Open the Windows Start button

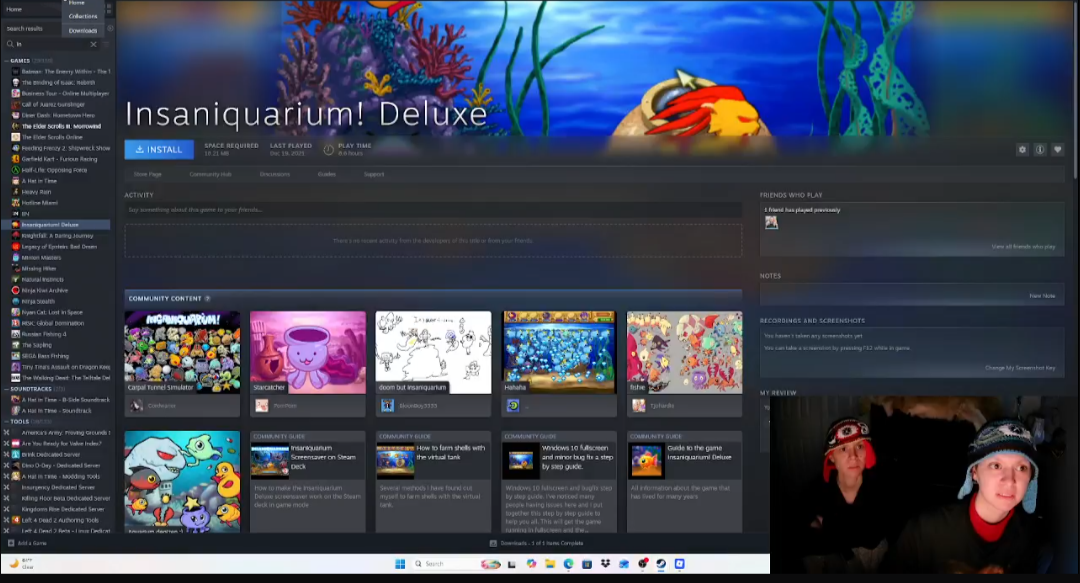399,564
